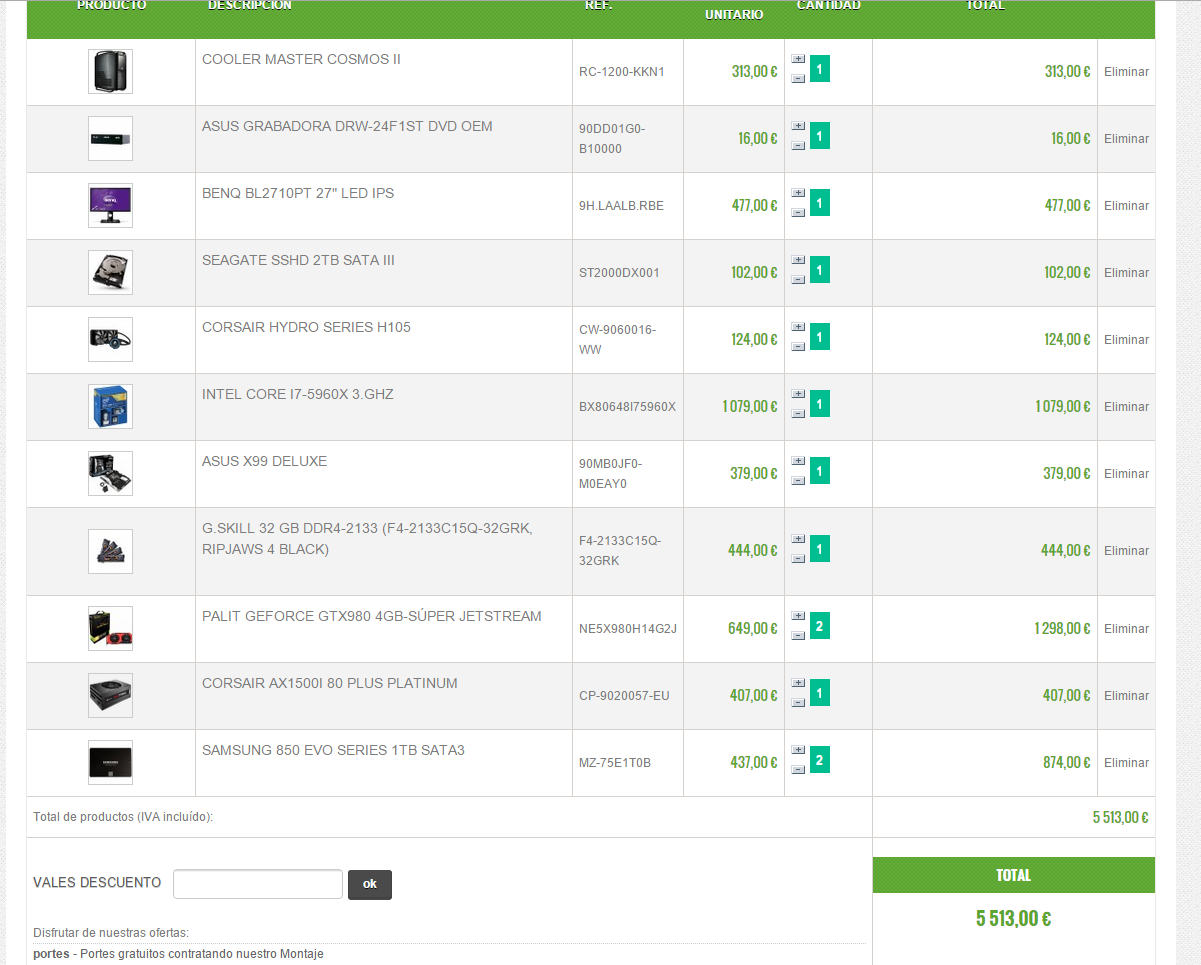Open Corsair Hydro H105 product thumbnail
This screenshot has height=965, width=1201.
[110, 340]
